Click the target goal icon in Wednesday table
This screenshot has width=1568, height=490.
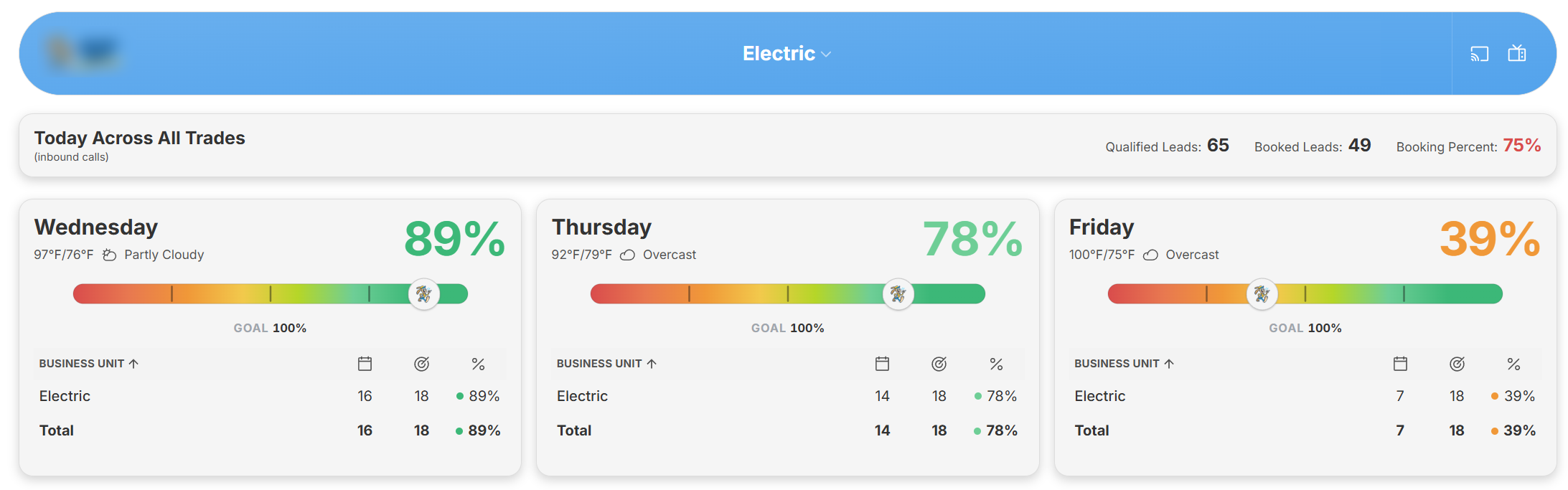(x=421, y=364)
